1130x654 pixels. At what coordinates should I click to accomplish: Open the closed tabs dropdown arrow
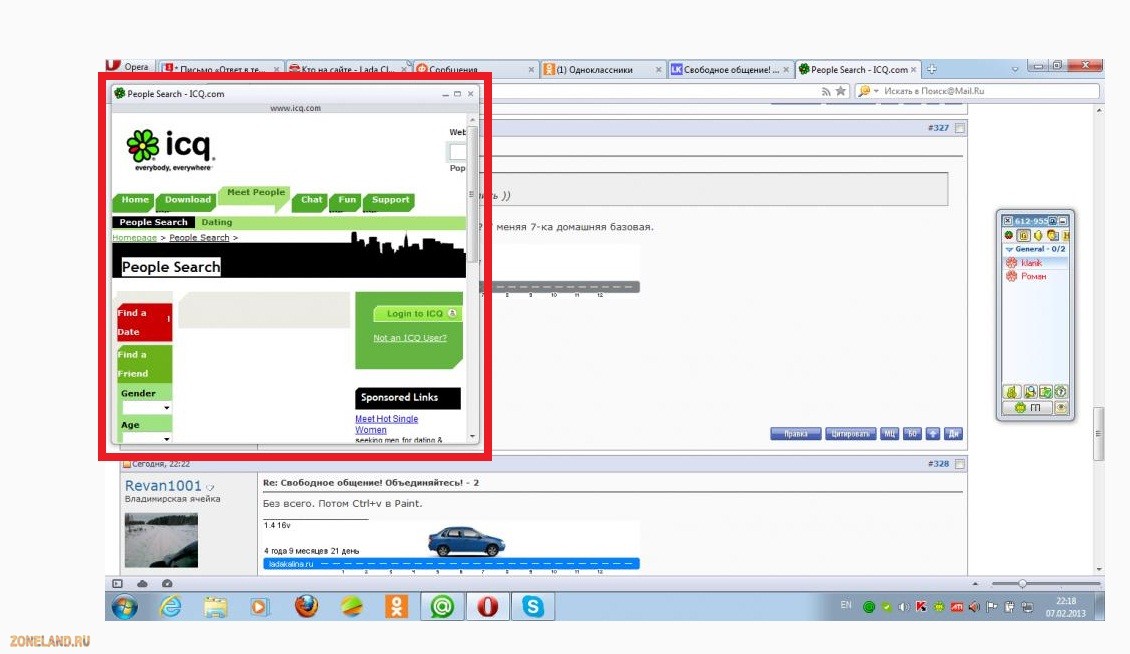click(x=1015, y=69)
